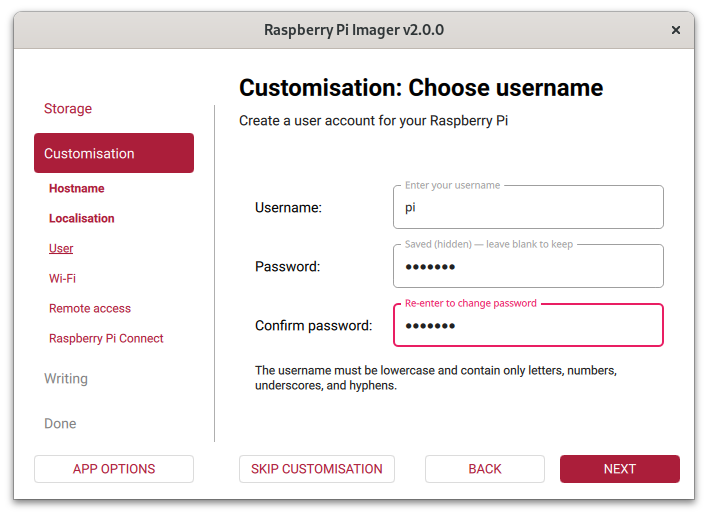Open APP OPTIONS

pos(114,469)
